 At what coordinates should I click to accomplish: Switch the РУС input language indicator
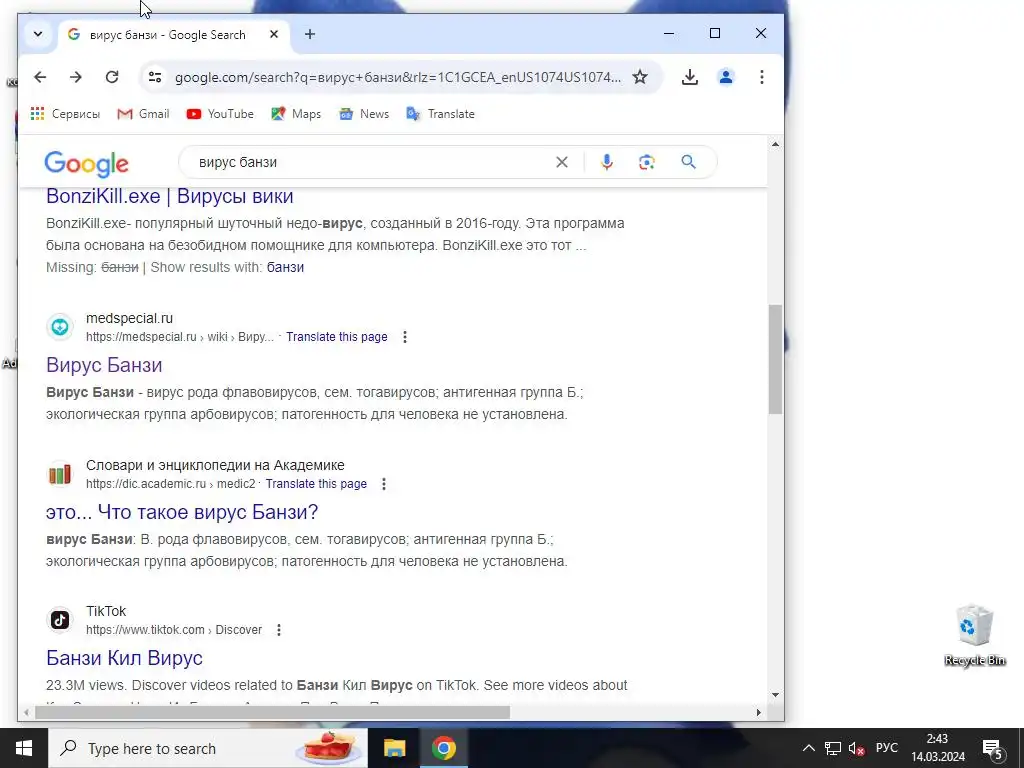(887, 748)
